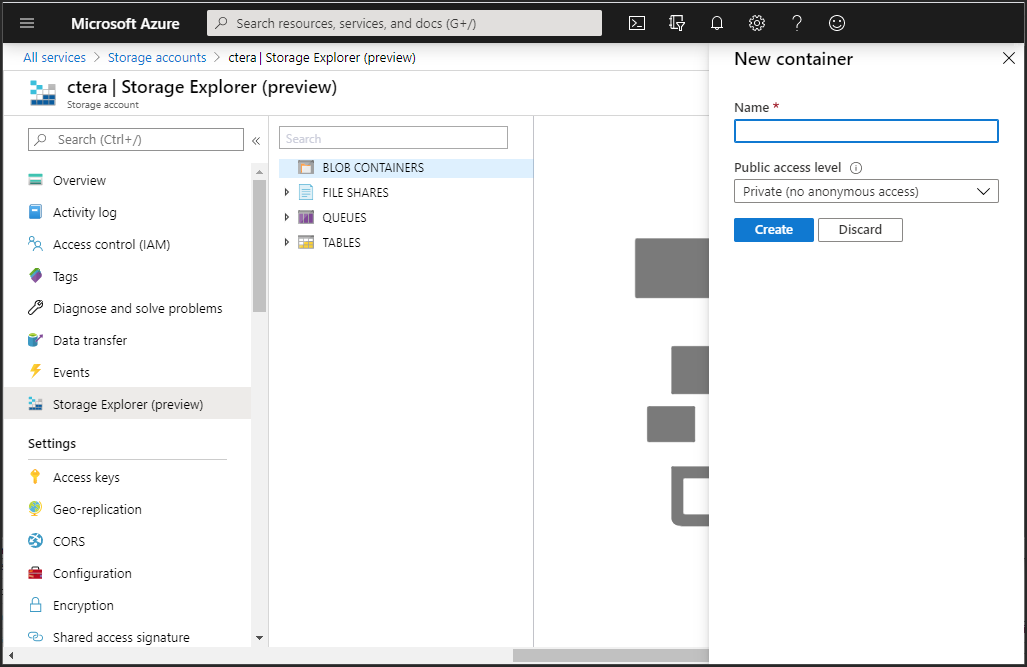Viewport: 1027px width, 667px height.
Task: Show the notifications bell
Action: [717, 24]
